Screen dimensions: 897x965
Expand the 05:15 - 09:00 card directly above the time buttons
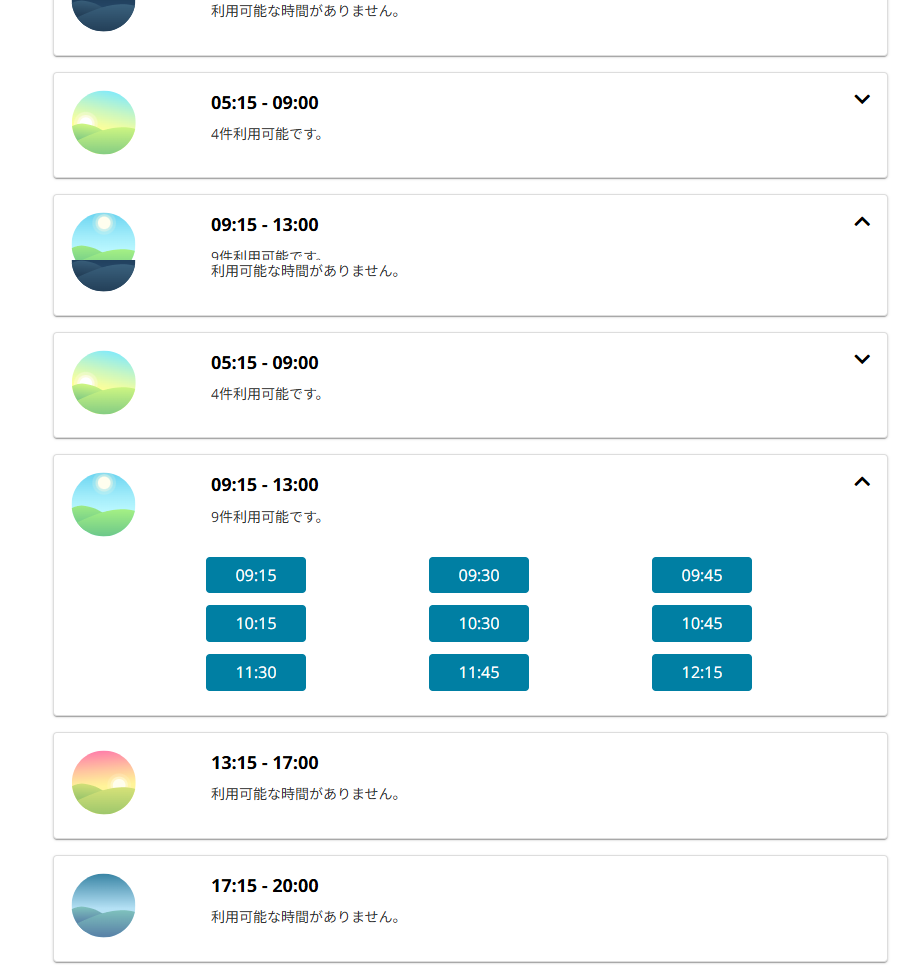point(862,360)
